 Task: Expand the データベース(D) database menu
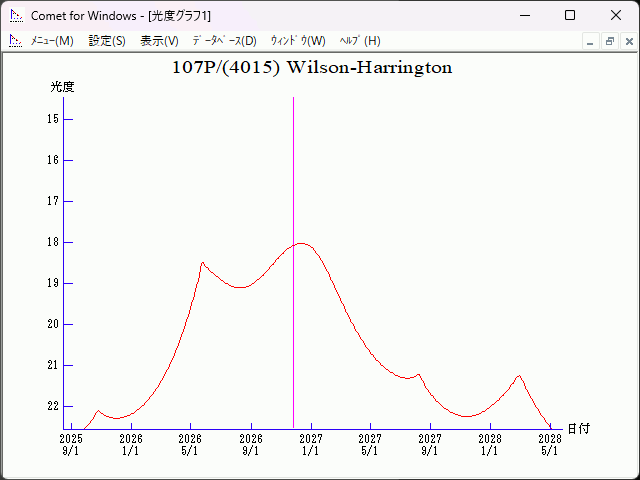224,41
